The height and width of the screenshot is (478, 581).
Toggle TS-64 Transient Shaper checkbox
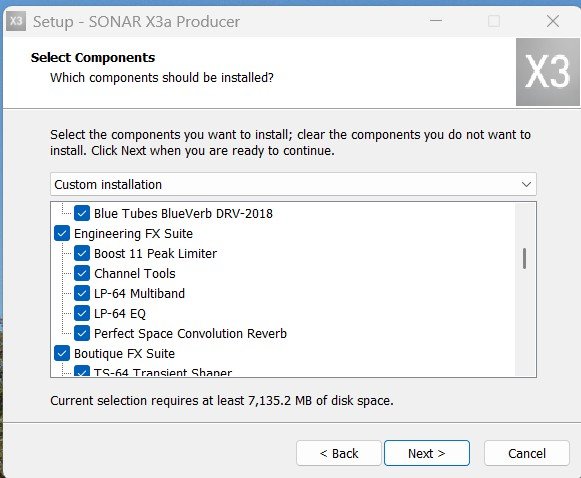(x=82, y=371)
